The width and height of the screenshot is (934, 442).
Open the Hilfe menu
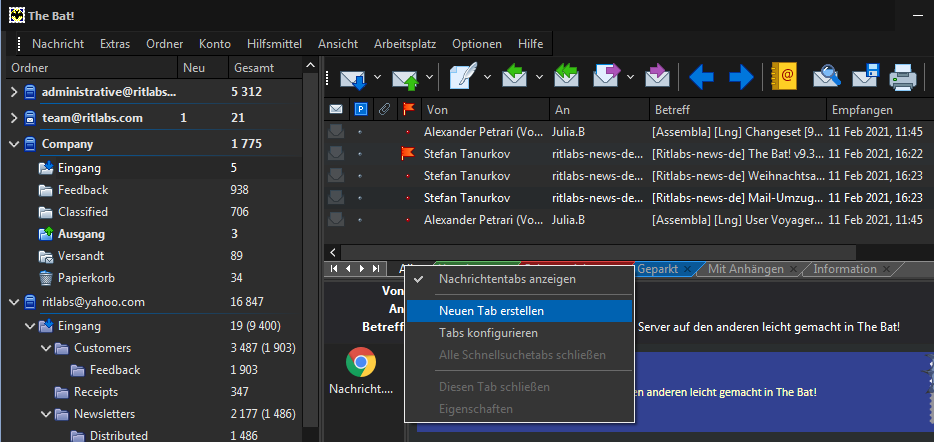tap(530, 44)
